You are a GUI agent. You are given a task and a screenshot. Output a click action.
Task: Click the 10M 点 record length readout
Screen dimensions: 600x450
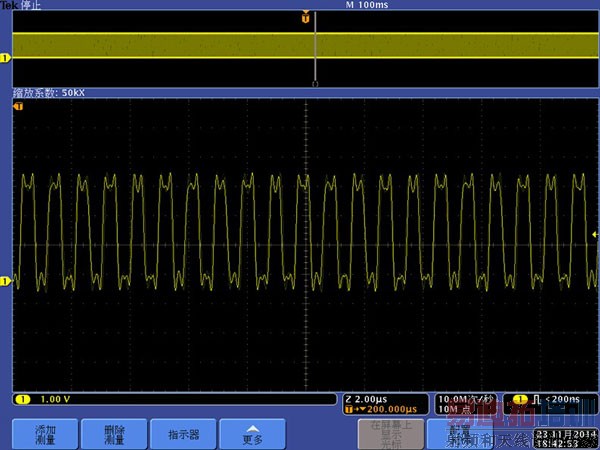[455, 409]
